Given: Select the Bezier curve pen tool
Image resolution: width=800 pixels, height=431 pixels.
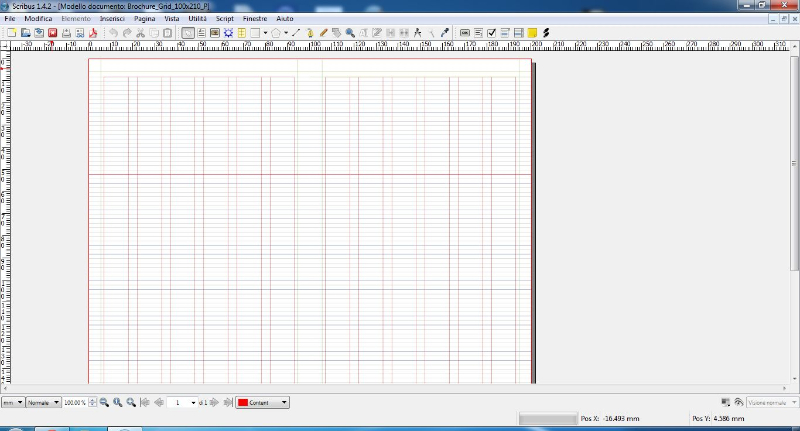Looking at the screenshot, I should 310,32.
